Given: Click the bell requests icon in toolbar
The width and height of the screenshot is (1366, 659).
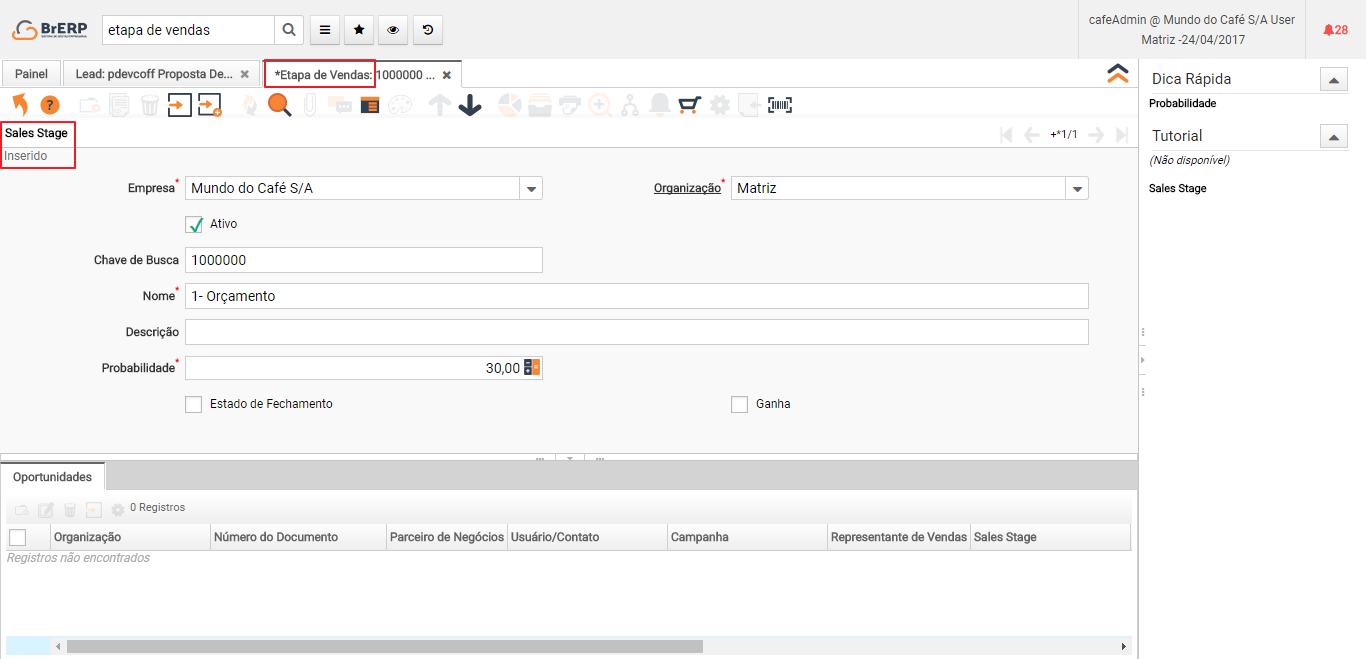Looking at the screenshot, I should (x=660, y=105).
